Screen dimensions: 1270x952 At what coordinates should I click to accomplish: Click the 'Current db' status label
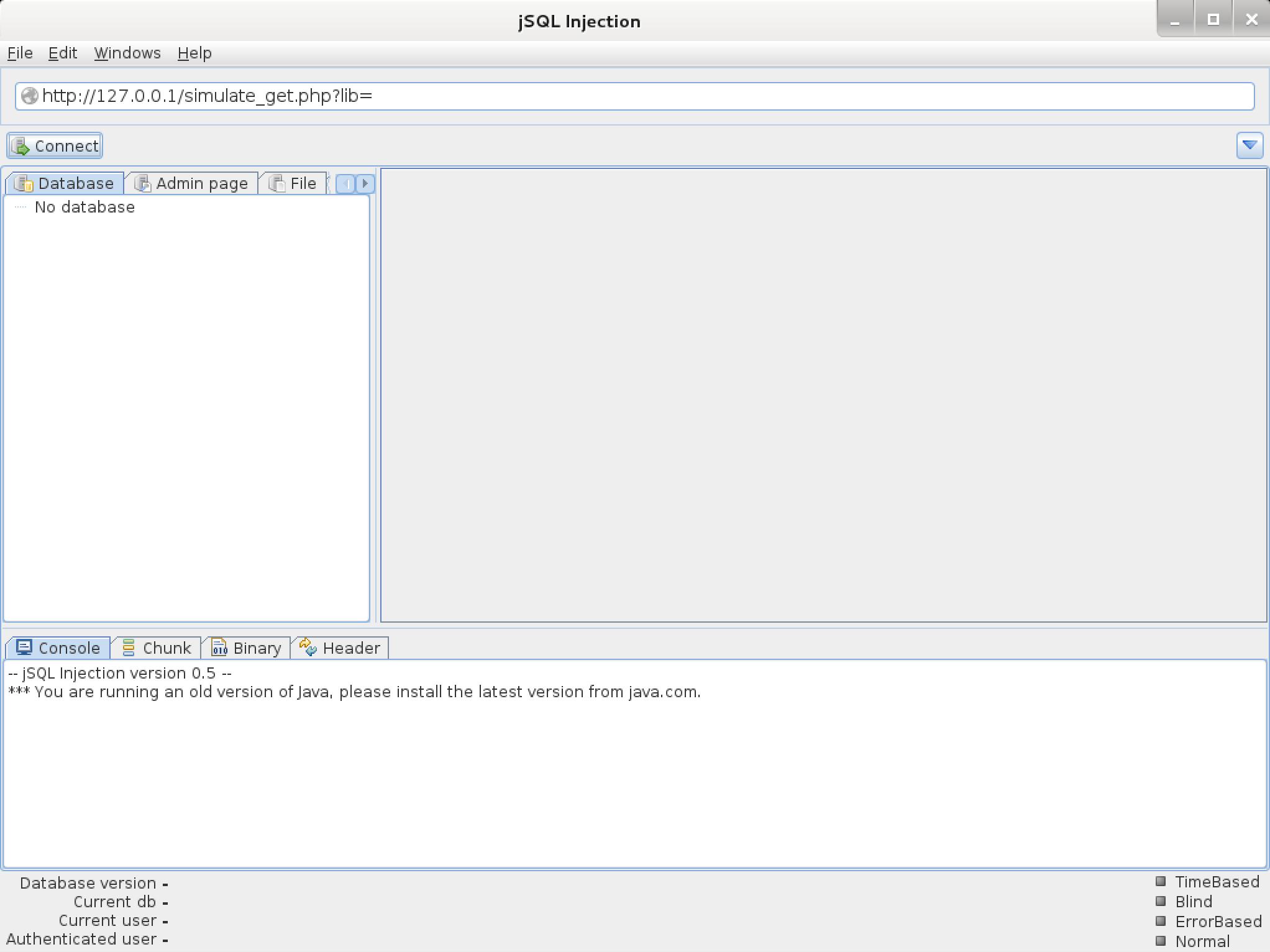pos(114,902)
